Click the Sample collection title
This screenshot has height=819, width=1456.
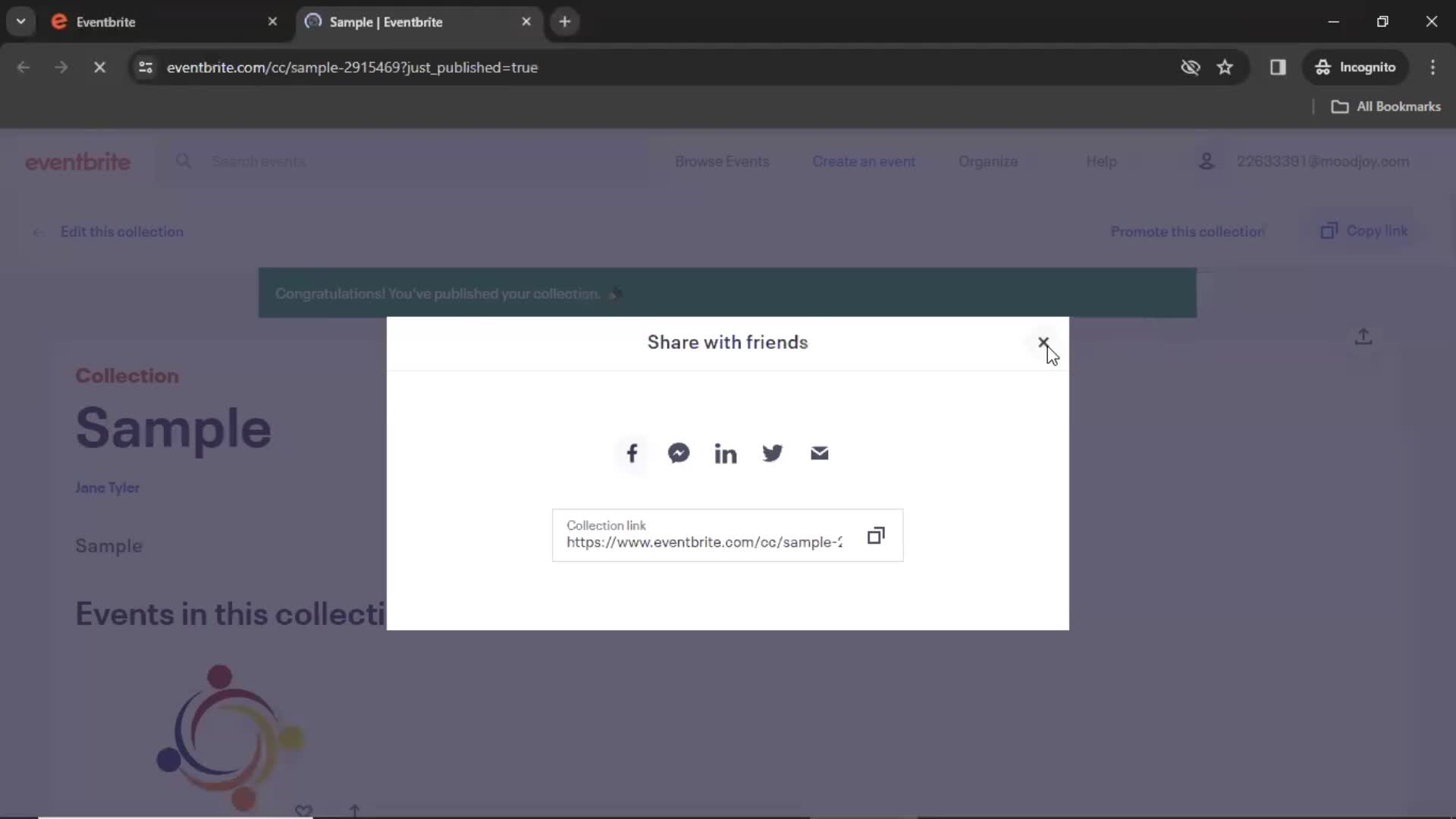point(174,428)
